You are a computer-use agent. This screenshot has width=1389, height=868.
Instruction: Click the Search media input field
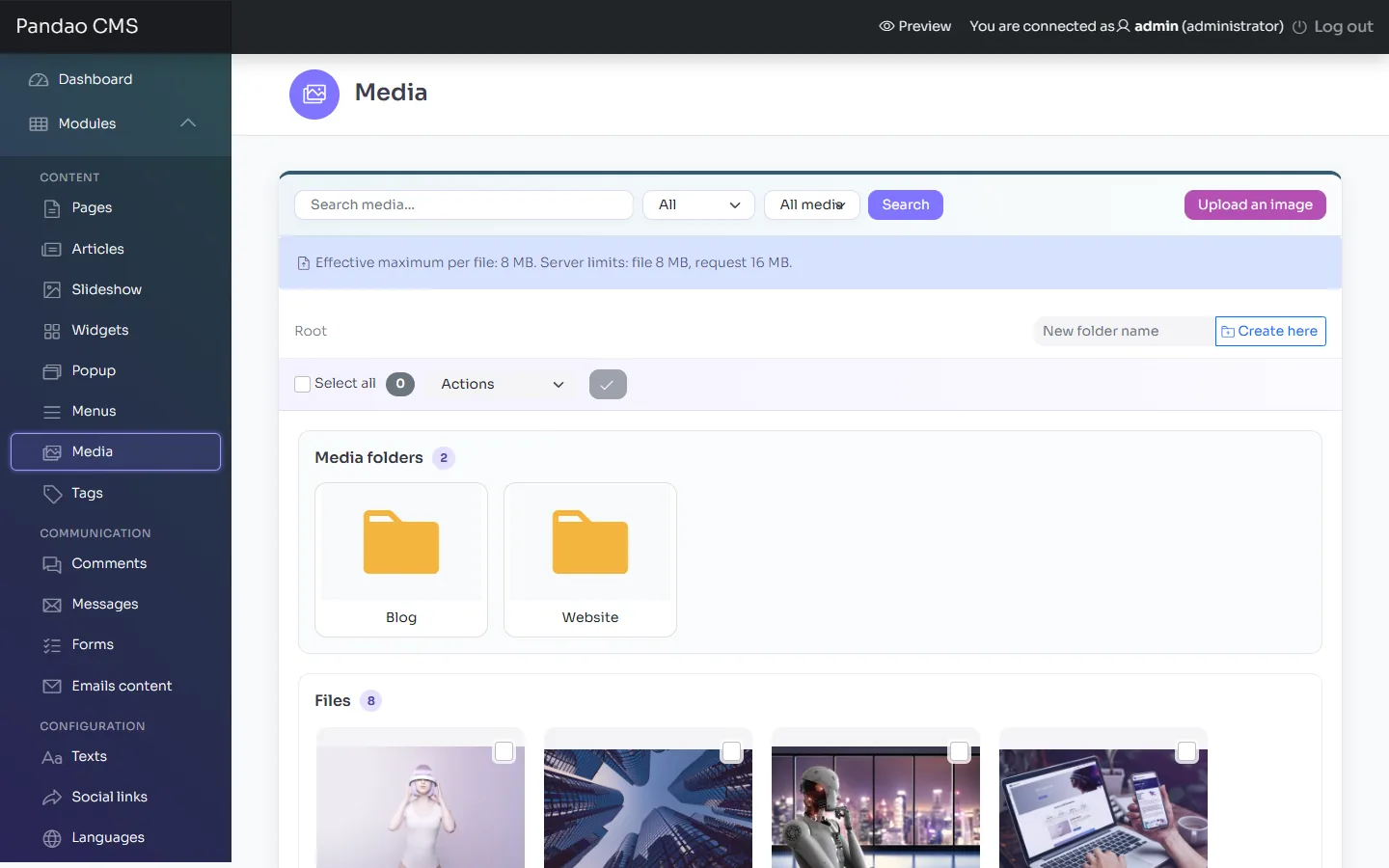click(464, 204)
